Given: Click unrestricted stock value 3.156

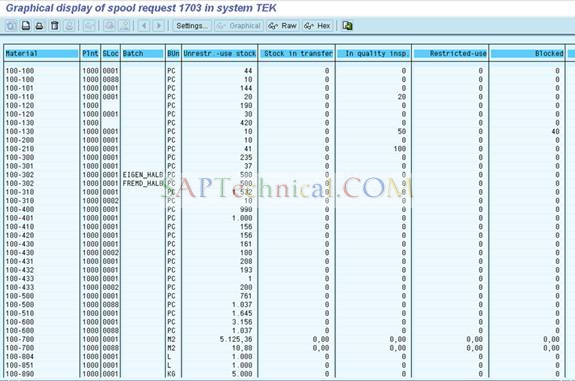Looking at the screenshot, I should pos(242,322).
